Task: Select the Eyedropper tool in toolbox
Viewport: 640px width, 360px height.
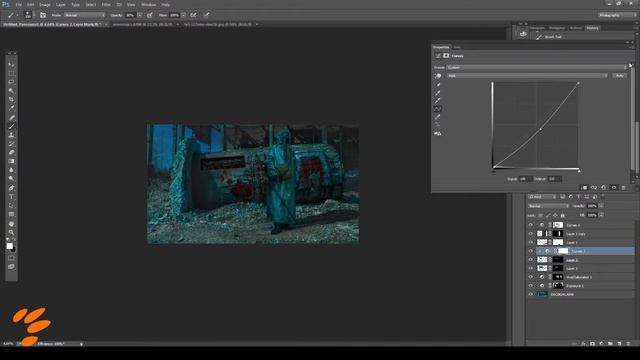Action: tap(11, 108)
